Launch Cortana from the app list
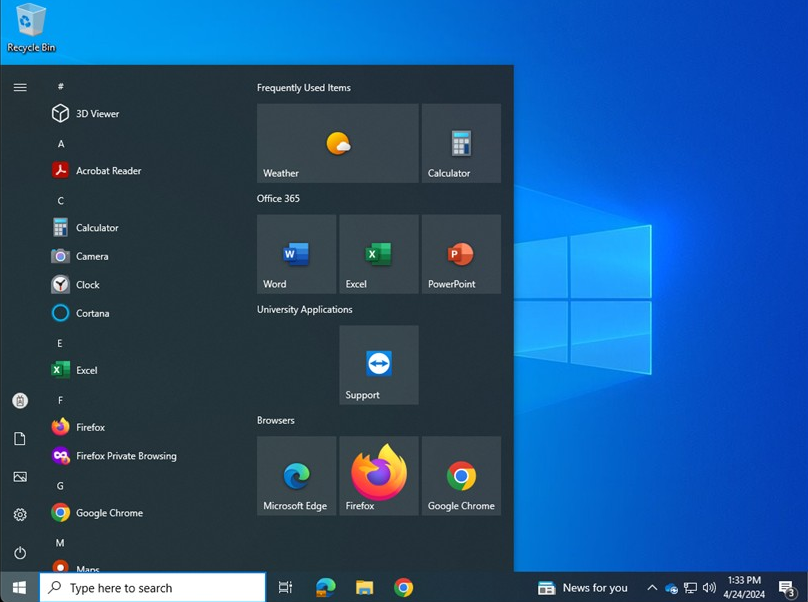Screen dimensions: 808x602 pyautogui.click(x=80, y=313)
